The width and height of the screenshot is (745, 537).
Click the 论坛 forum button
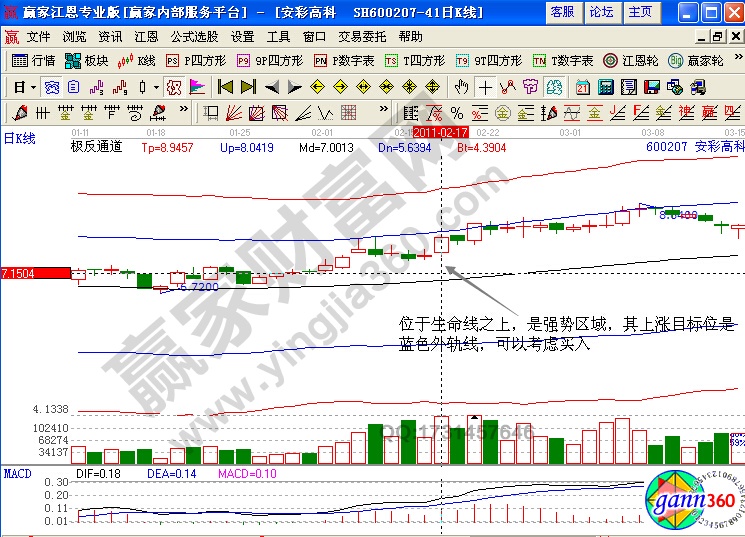[601, 12]
